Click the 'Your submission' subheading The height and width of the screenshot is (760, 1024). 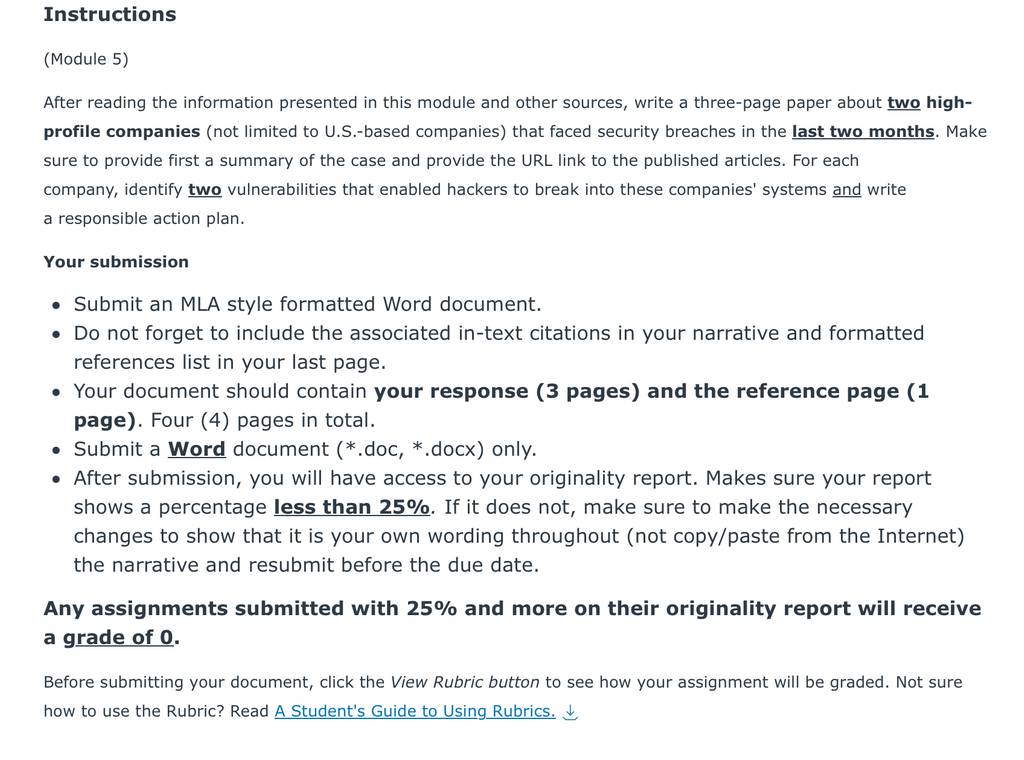pyautogui.click(x=116, y=261)
